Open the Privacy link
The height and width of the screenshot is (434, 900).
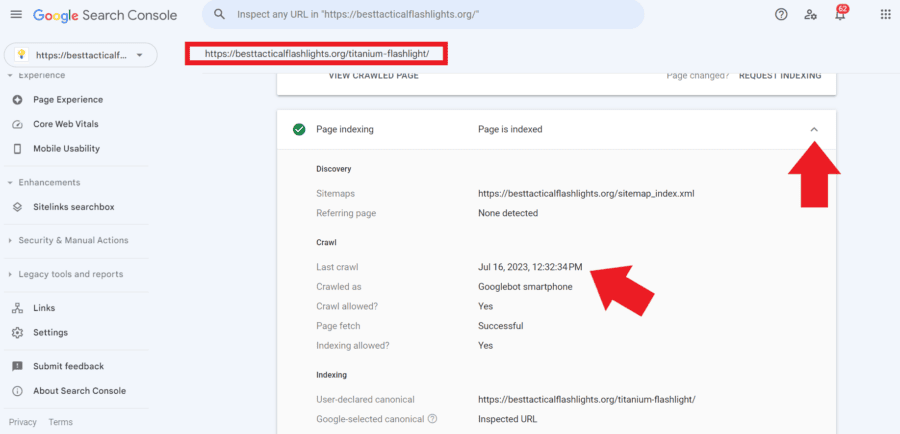(22, 422)
